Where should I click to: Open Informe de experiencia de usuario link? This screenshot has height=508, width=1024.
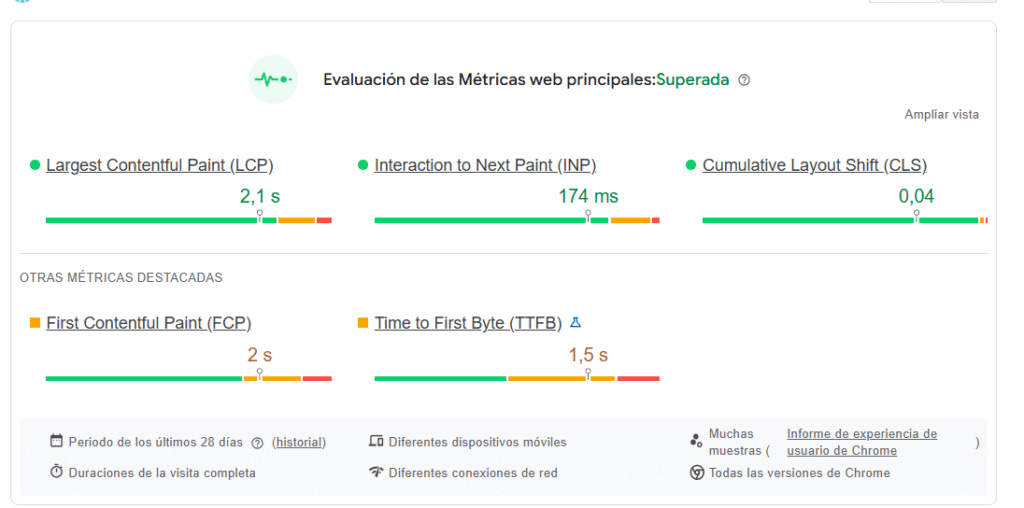coord(862,442)
